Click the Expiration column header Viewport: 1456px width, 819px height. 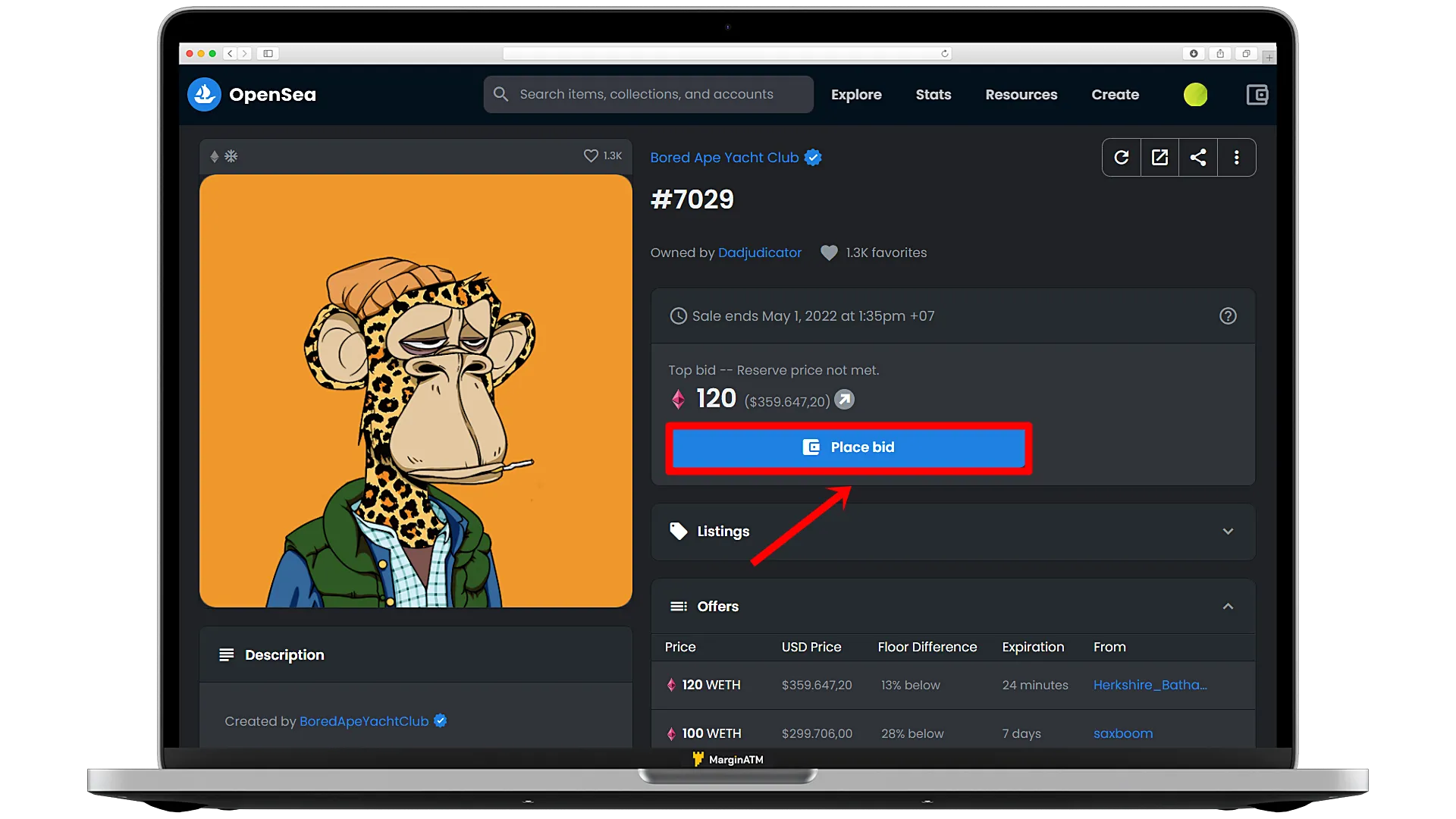tap(1033, 647)
